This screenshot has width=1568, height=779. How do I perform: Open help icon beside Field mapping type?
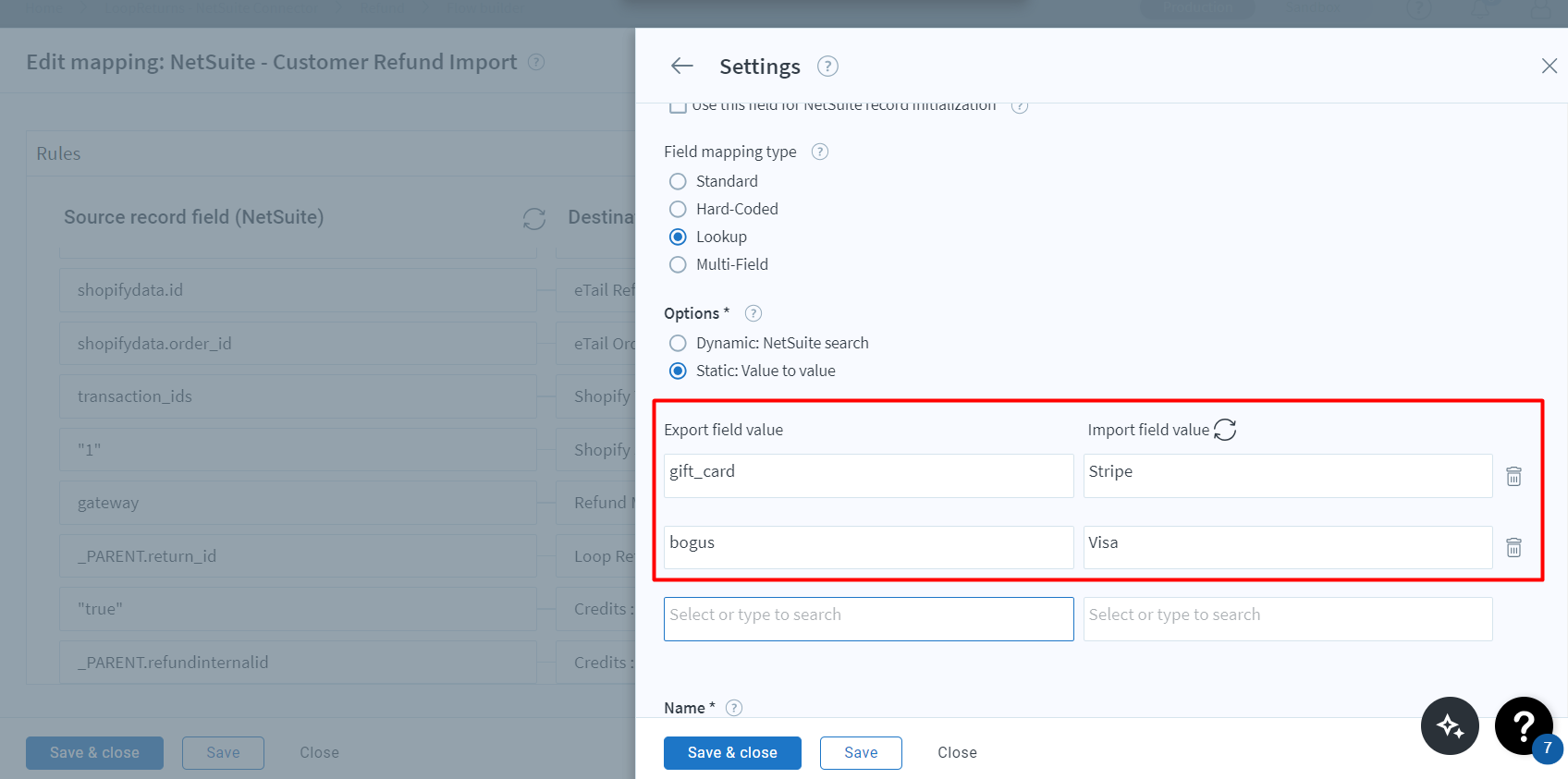click(820, 152)
